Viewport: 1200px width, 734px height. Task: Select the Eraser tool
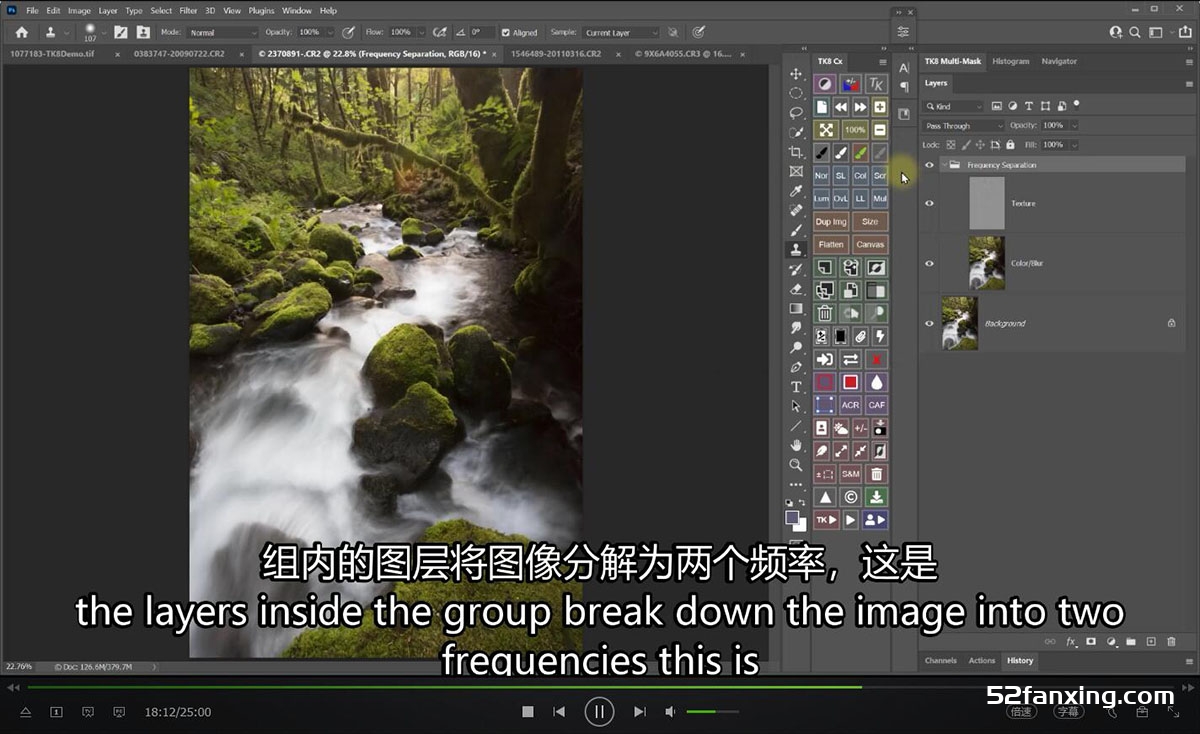click(796, 289)
